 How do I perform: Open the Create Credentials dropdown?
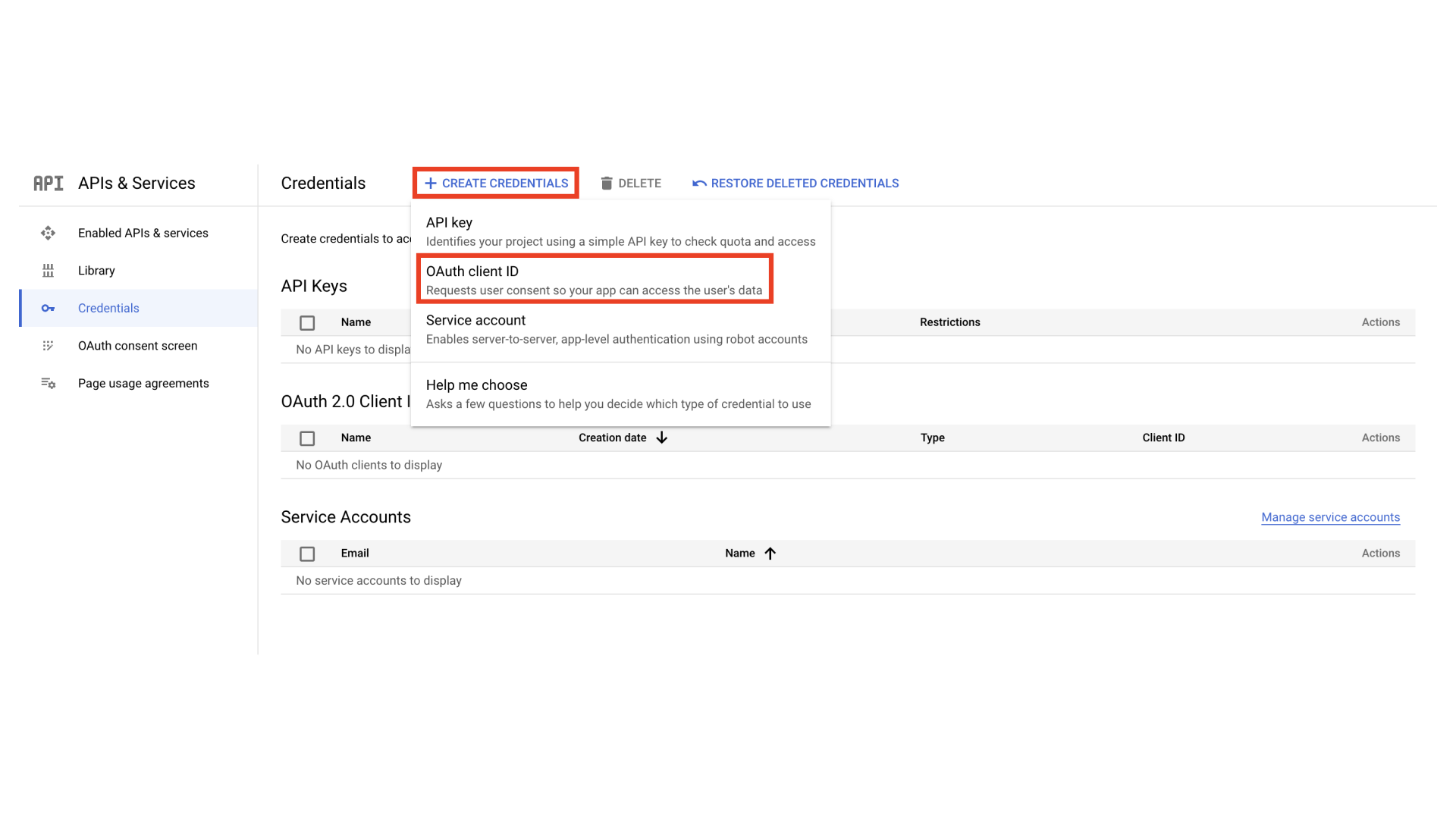[x=496, y=183]
